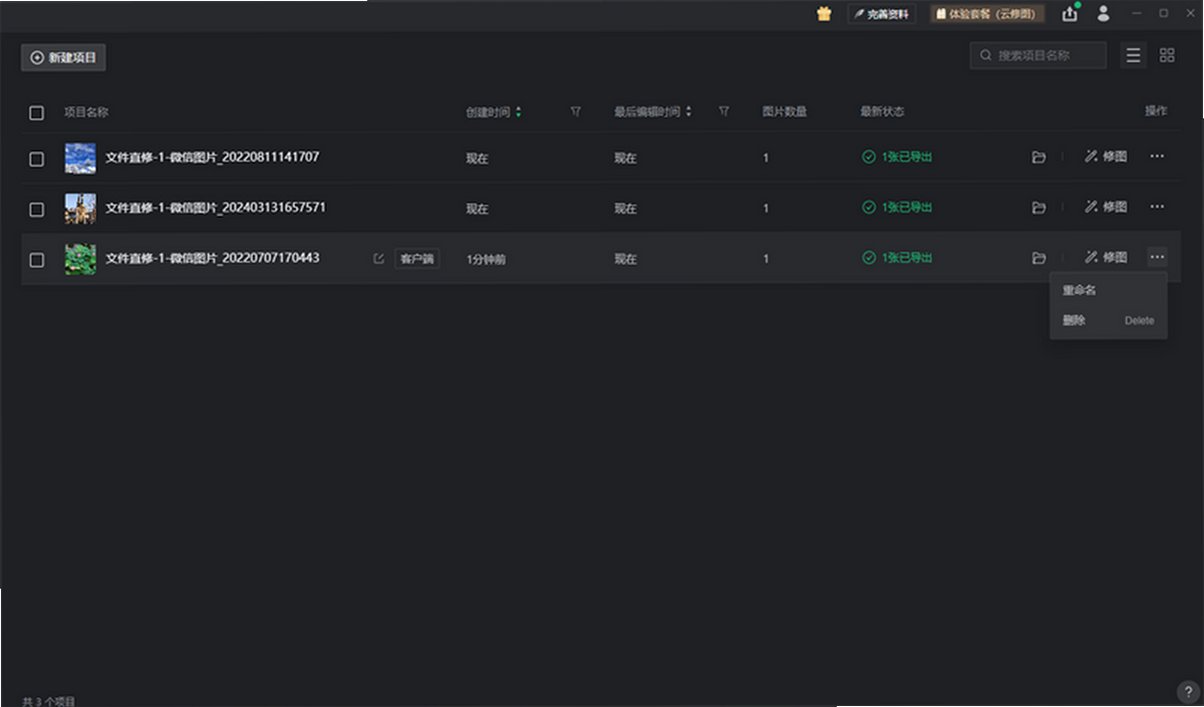Click the 新建项目 button

[x=63, y=58]
